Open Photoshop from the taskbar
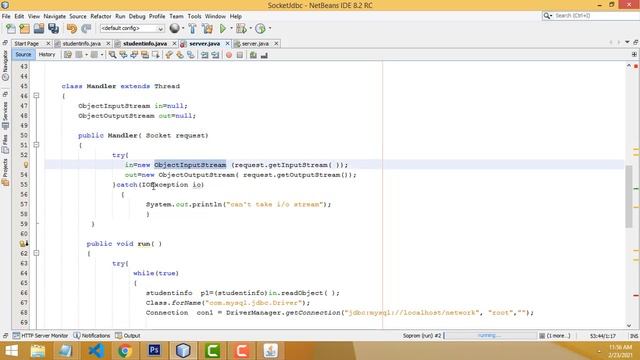Image resolution: width=640 pixels, height=360 pixels. [154, 351]
